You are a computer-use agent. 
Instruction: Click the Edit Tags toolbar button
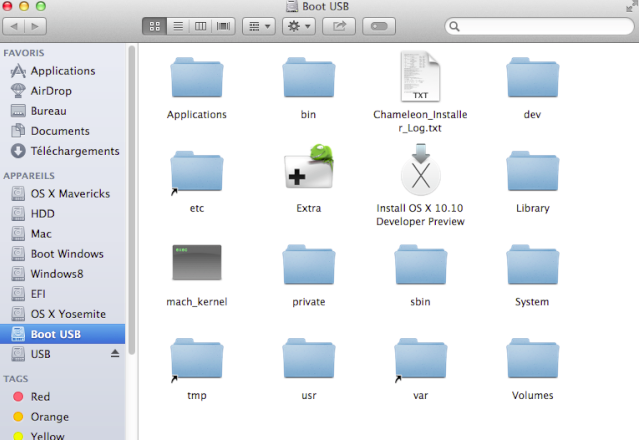click(x=379, y=27)
